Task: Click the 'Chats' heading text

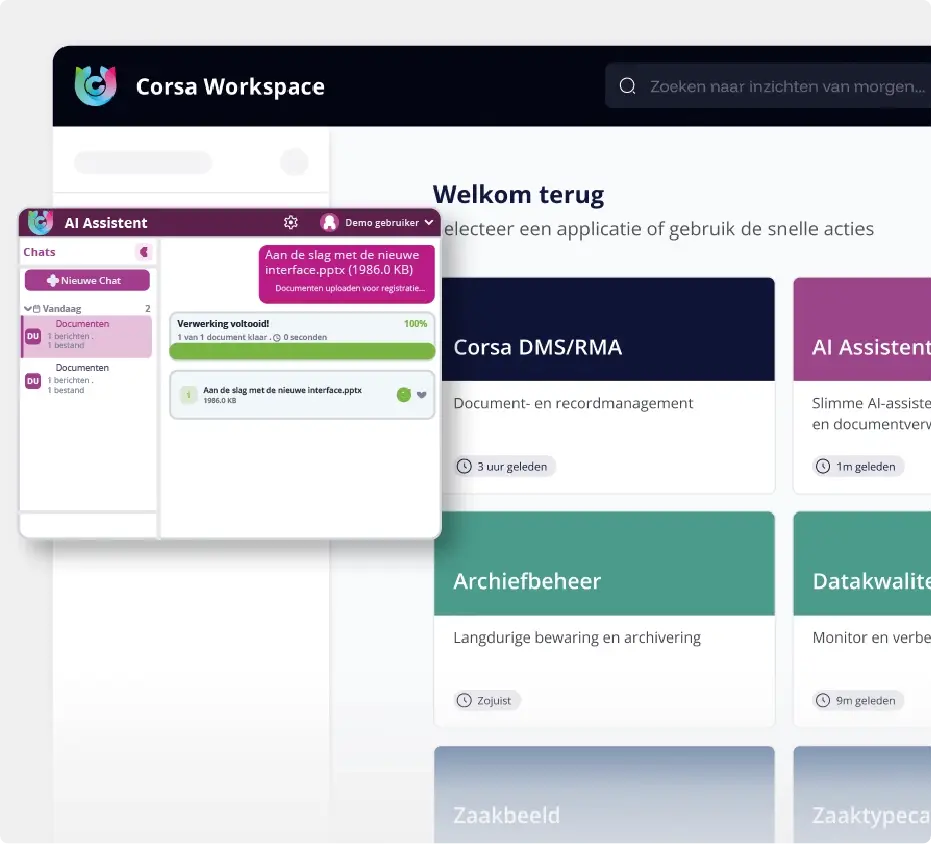Action: pos(39,252)
